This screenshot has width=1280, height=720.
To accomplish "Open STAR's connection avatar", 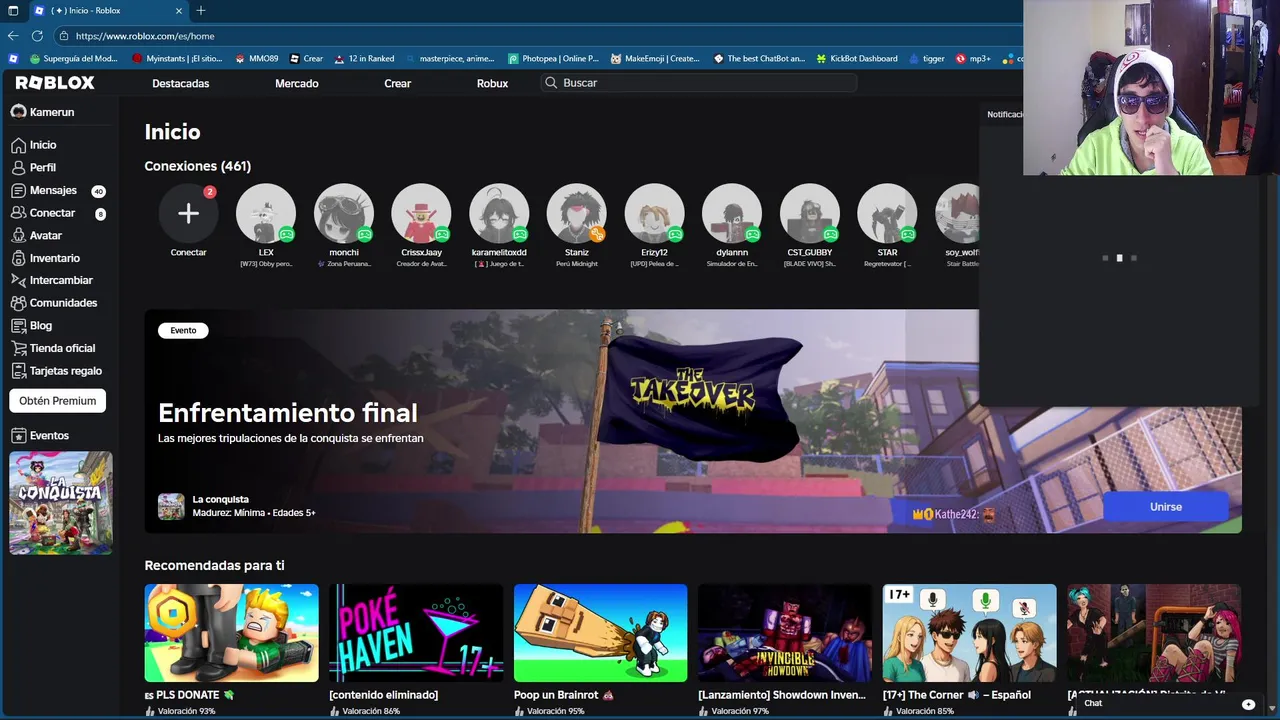I will pyautogui.click(x=887, y=213).
